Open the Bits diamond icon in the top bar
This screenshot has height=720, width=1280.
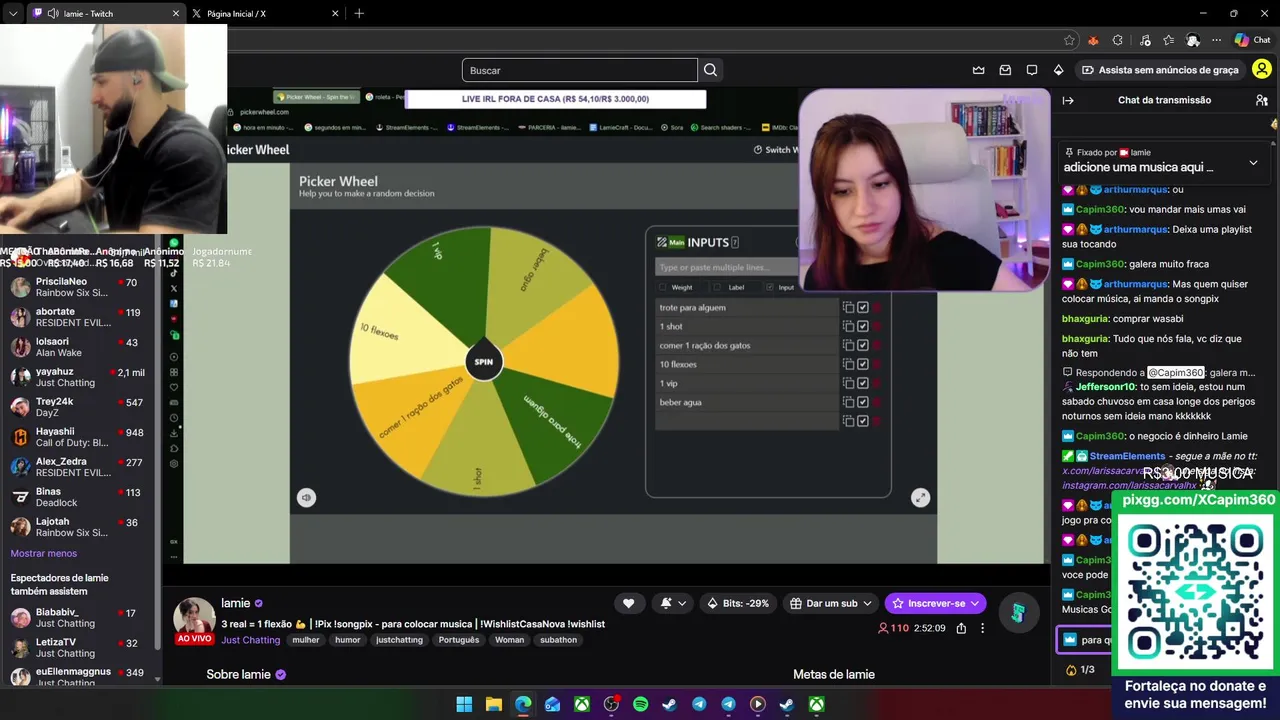click(1058, 70)
